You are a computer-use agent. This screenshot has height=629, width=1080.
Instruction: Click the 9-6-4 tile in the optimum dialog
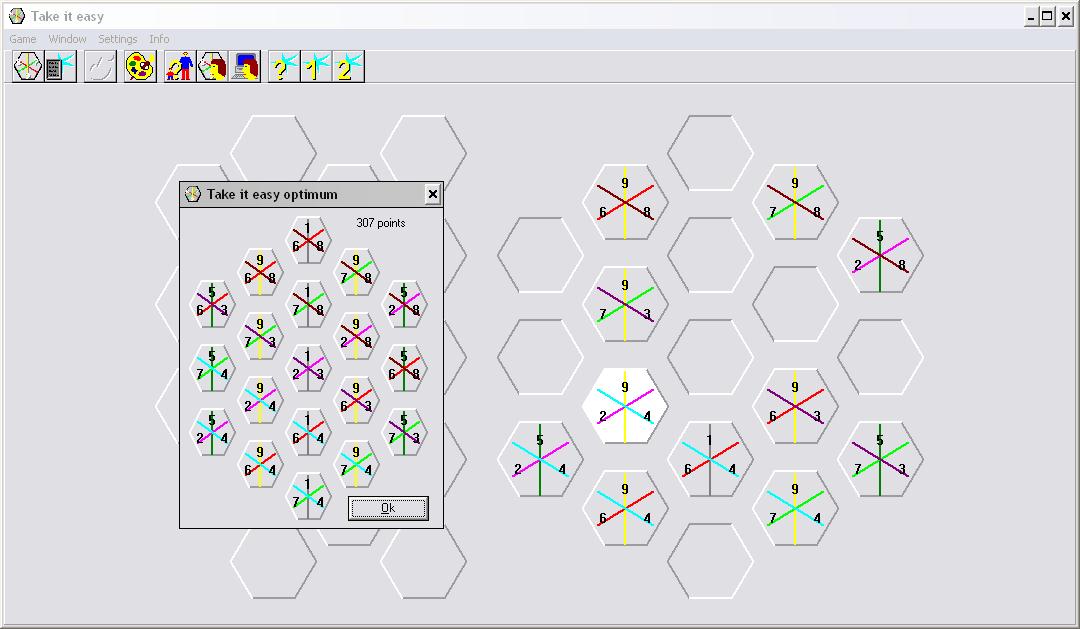tap(260, 464)
